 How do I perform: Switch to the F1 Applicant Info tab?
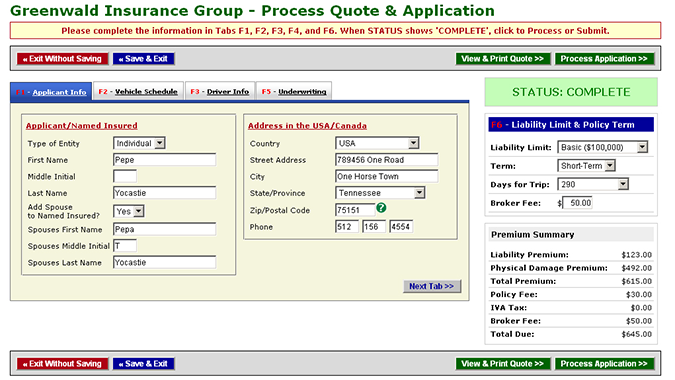(x=51, y=92)
